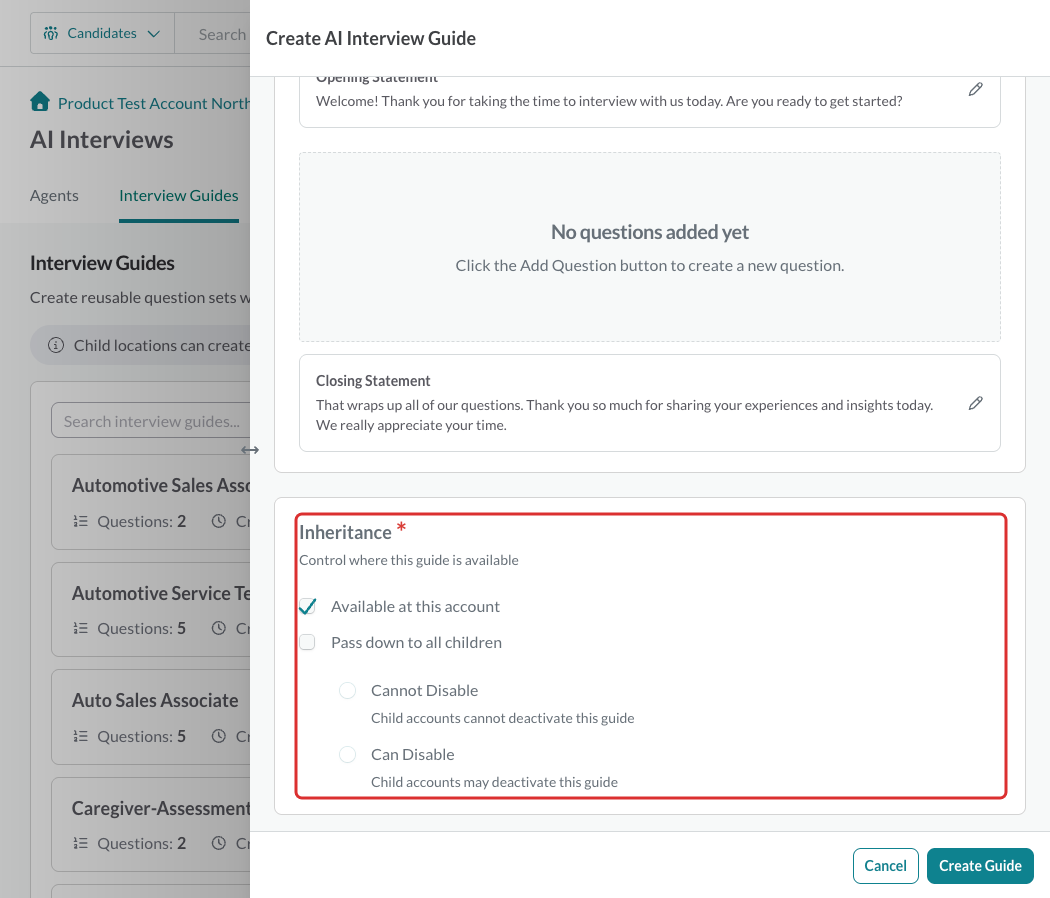Click the No questions added yet message

pos(650,232)
